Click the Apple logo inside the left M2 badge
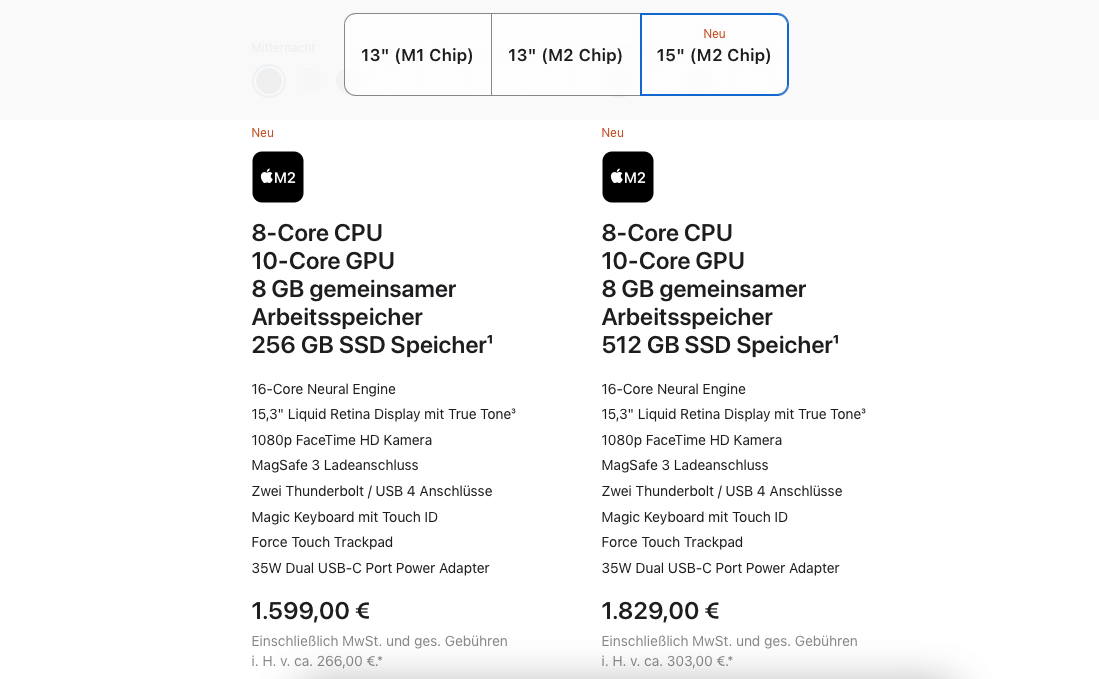This screenshot has width=1099, height=679. [266, 176]
